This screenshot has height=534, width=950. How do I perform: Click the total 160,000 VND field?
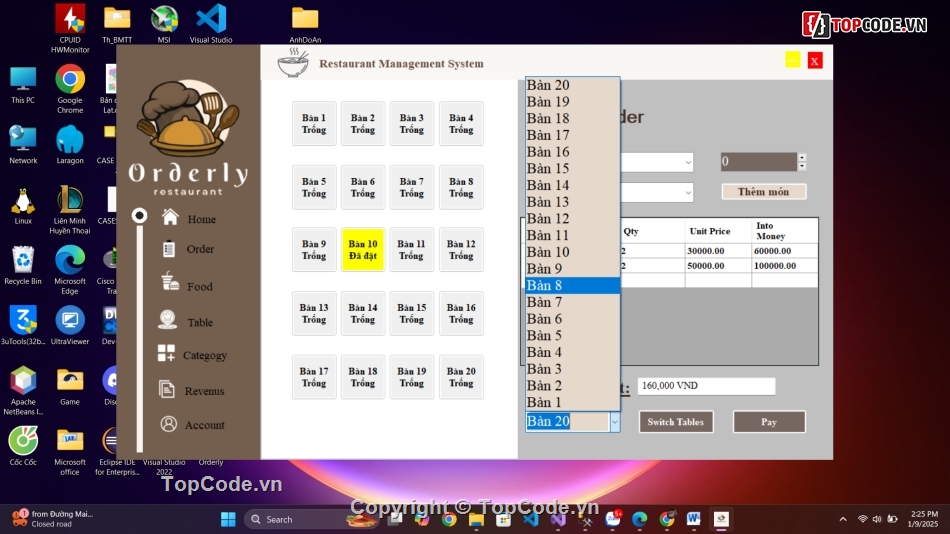(x=706, y=385)
